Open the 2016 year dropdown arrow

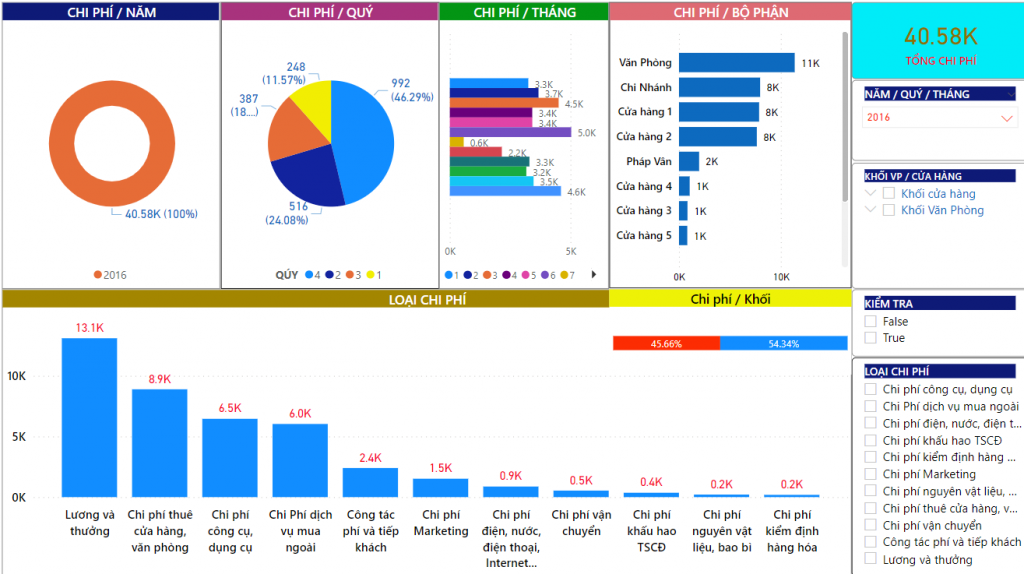click(1006, 118)
